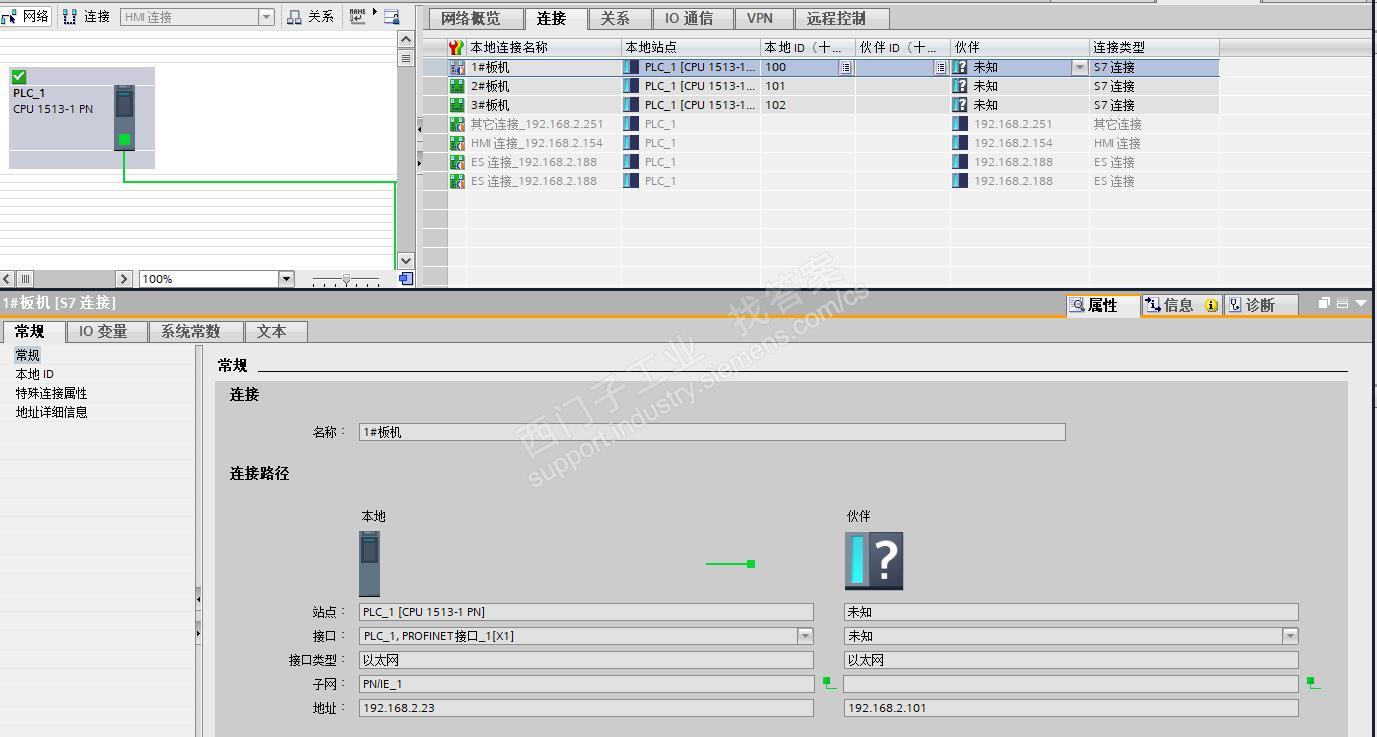The width and height of the screenshot is (1377, 737).
Task: Select the local ID 101 cell
Action: 808,86
